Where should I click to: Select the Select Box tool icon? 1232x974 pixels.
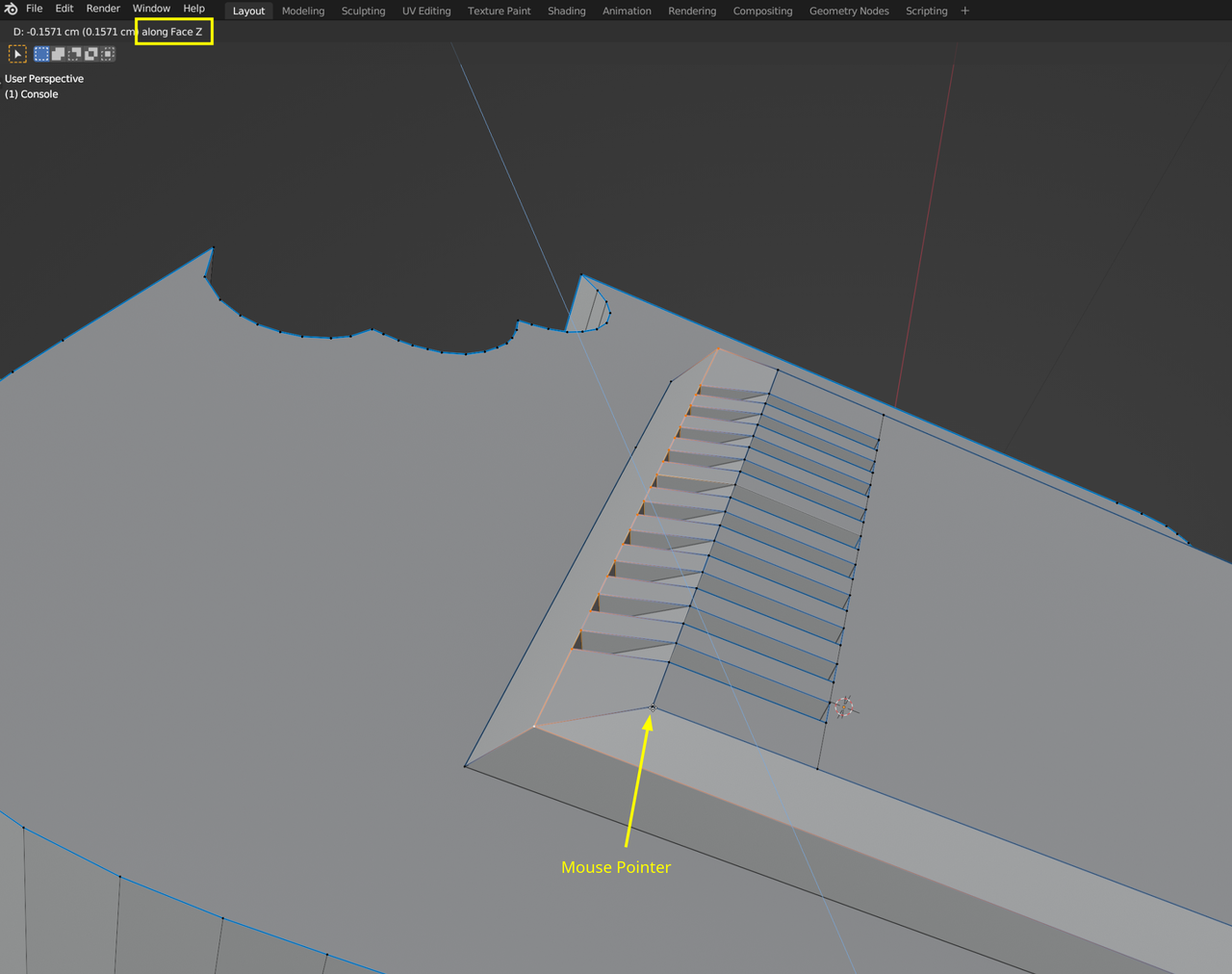17,54
